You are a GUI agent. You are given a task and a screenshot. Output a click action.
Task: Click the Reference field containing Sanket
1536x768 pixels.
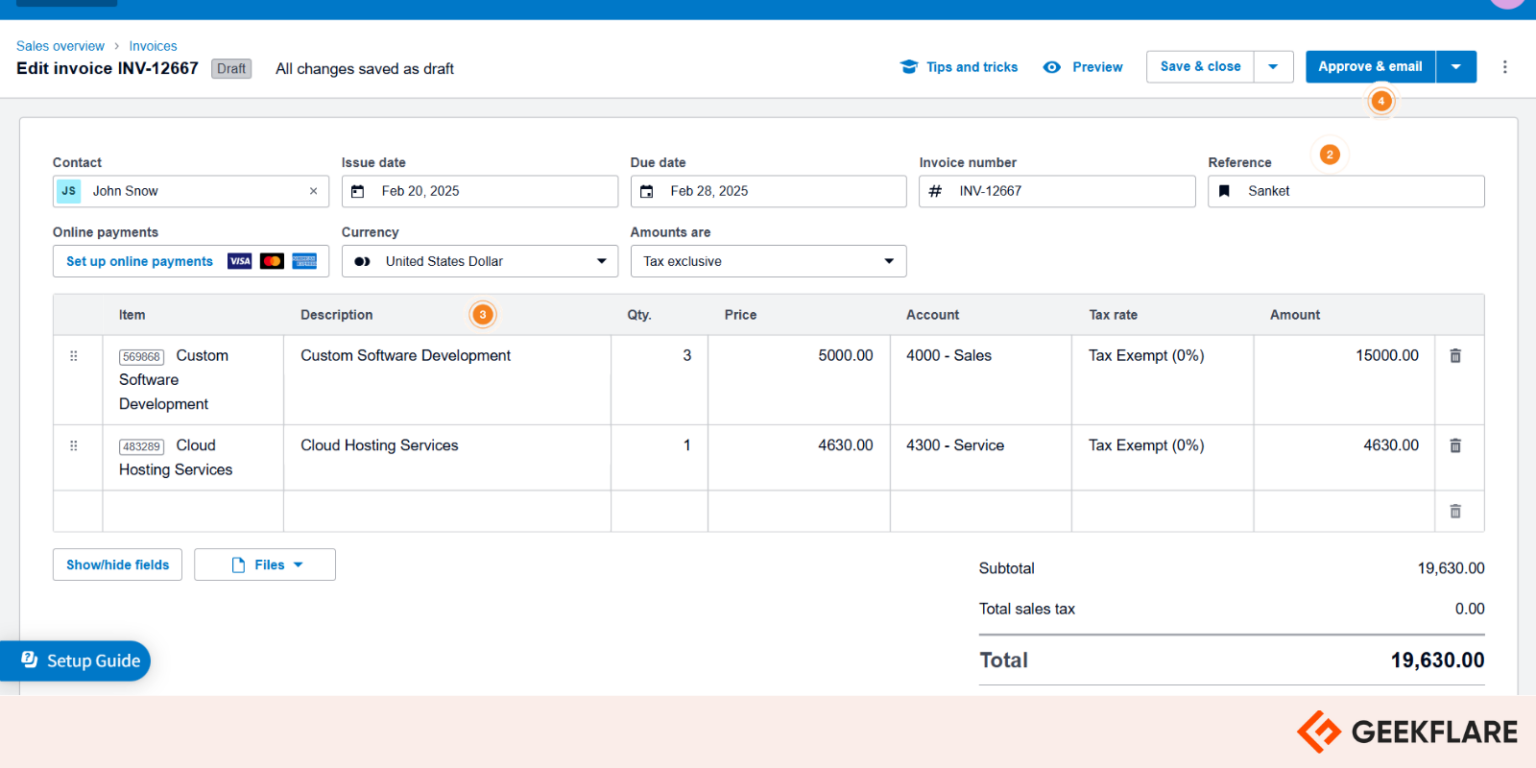(1346, 191)
